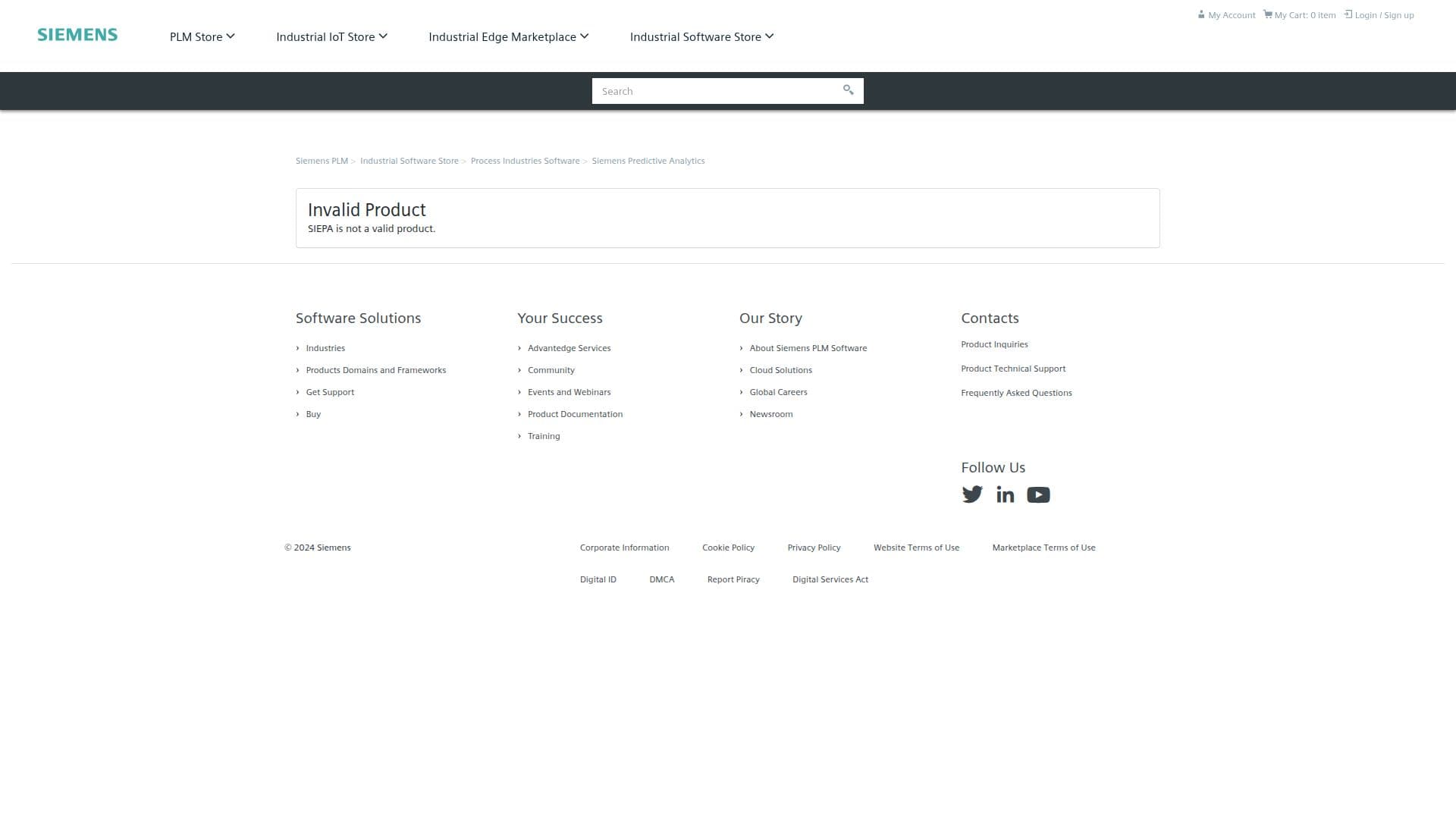Go to Industrial Software Store breadcrumb

[409, 161]
